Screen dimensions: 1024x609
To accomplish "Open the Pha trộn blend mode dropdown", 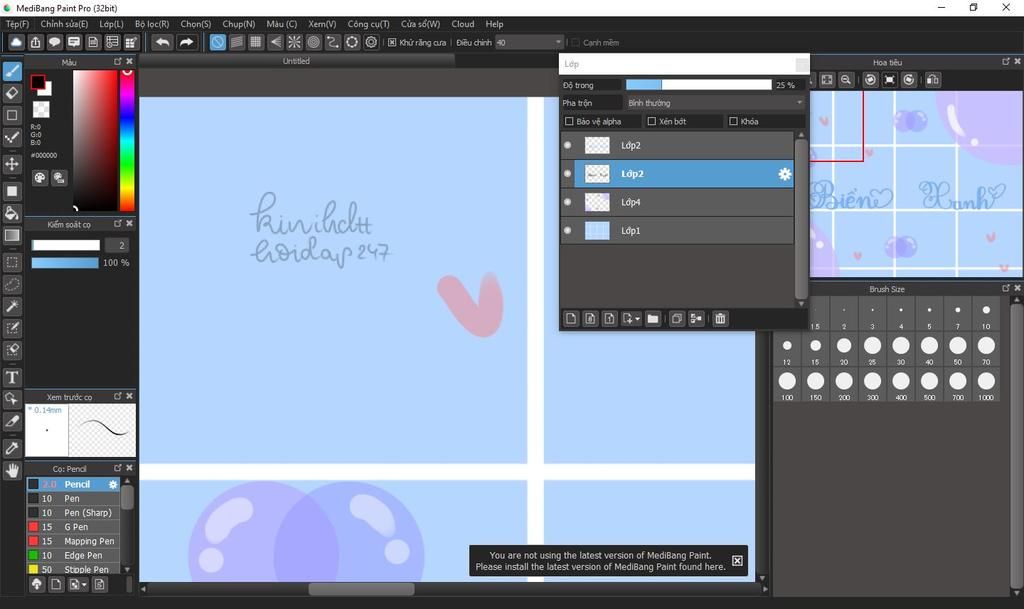I will click(x=715, y=103).
